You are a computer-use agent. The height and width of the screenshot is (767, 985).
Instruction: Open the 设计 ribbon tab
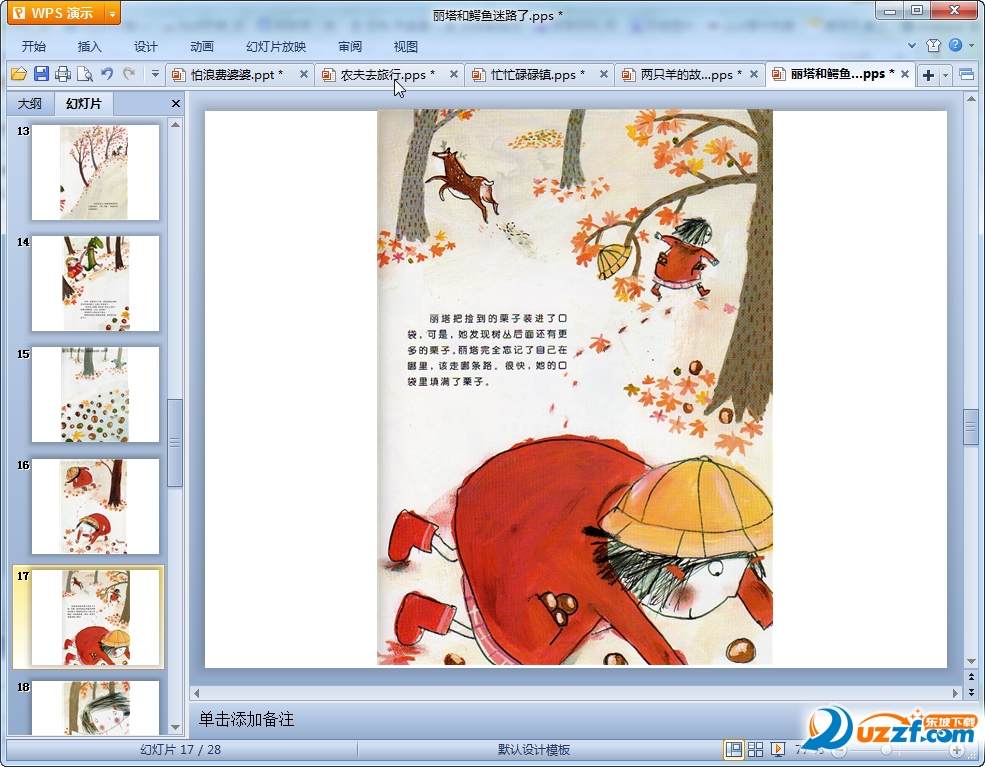tap(145, 46)
